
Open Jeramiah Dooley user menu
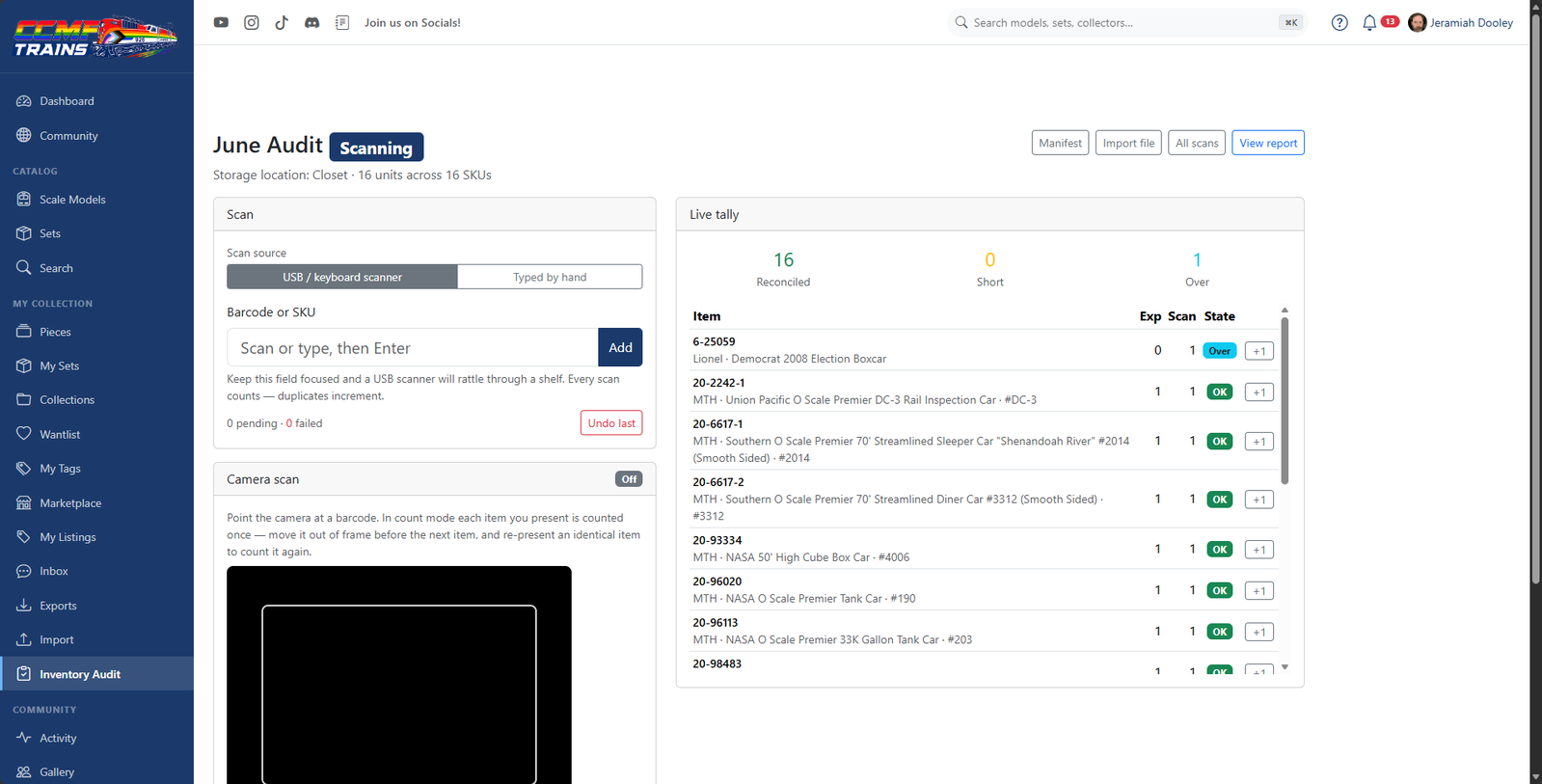coord(1461,22)
